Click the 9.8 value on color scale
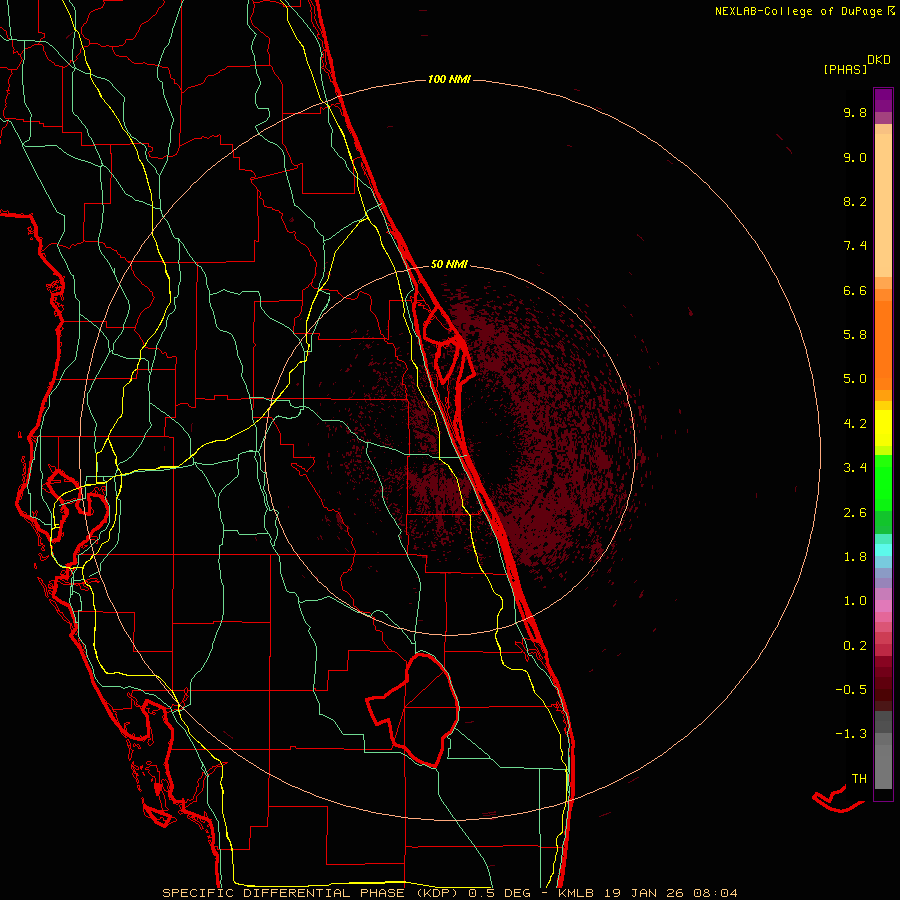900x900 pixels. pyautogui.click(x=855, y=112)
